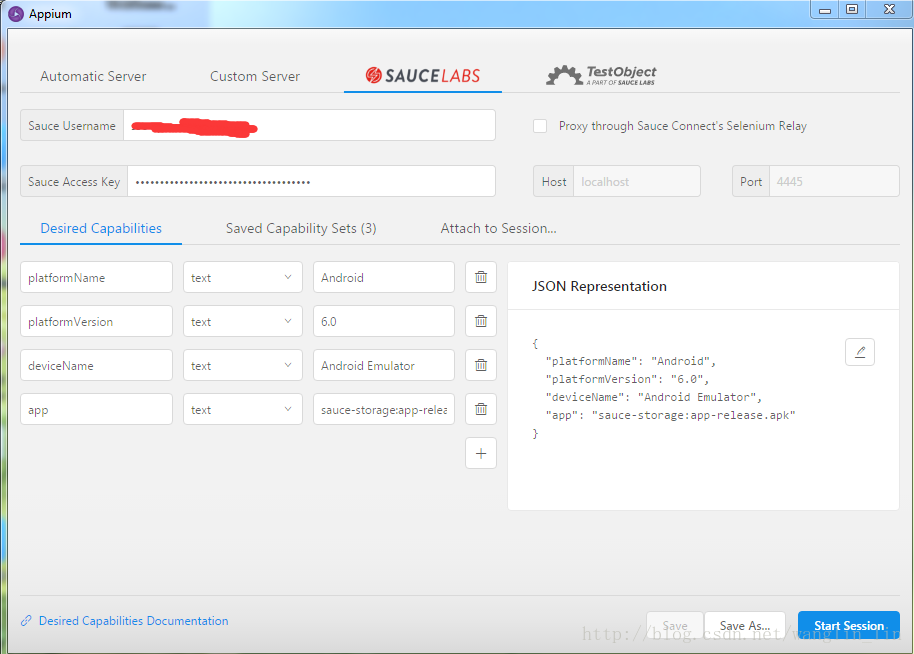Image resolution: width=914 pixels, height=654 pixels.
Task: Add a new capability with plus icon
Action: coord(481,453)
